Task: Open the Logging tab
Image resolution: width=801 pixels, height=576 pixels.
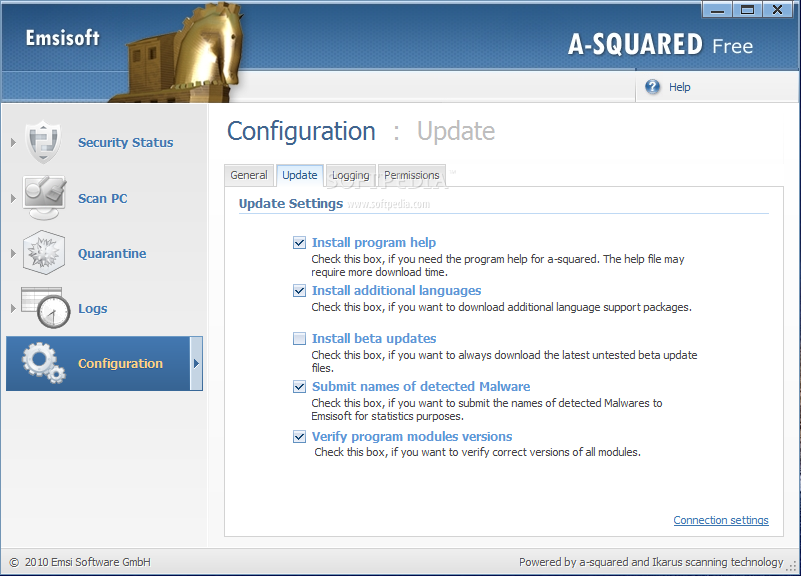Action: tap(350, 175)
